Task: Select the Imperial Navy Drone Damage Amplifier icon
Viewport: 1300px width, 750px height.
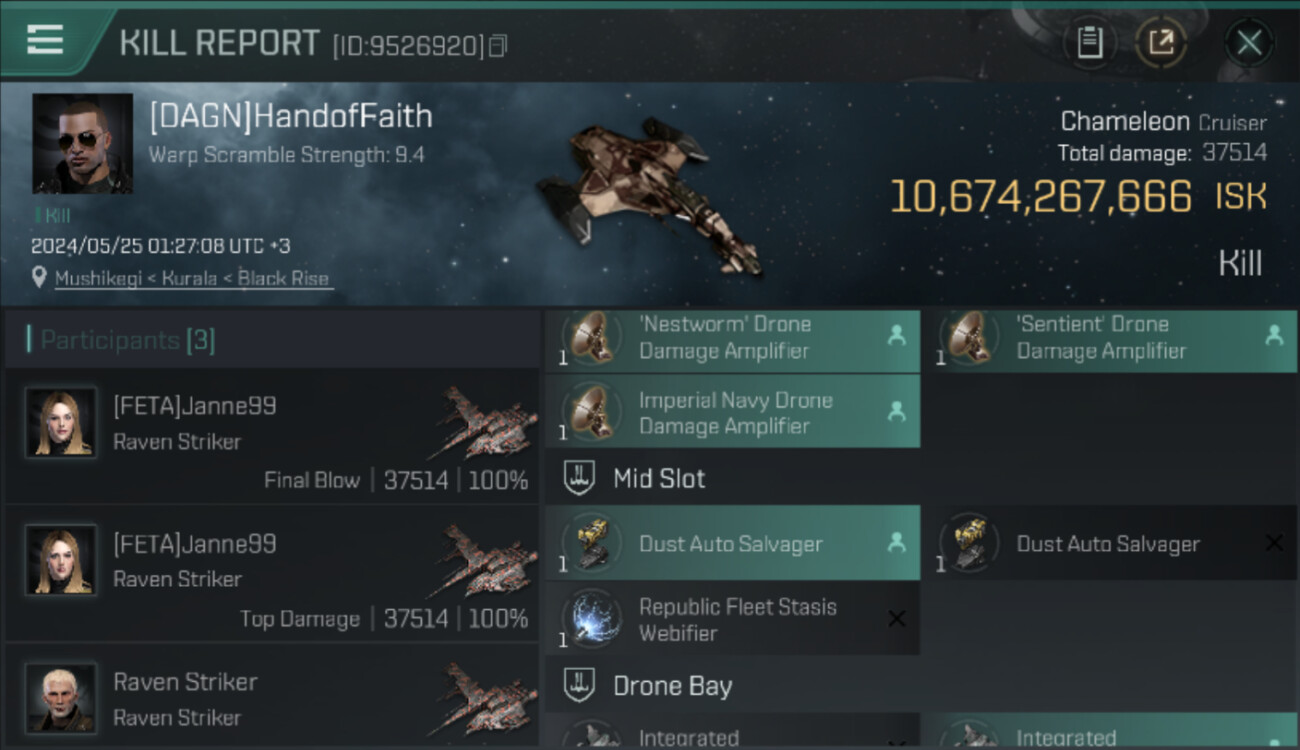Action: [x=590, y=410]
